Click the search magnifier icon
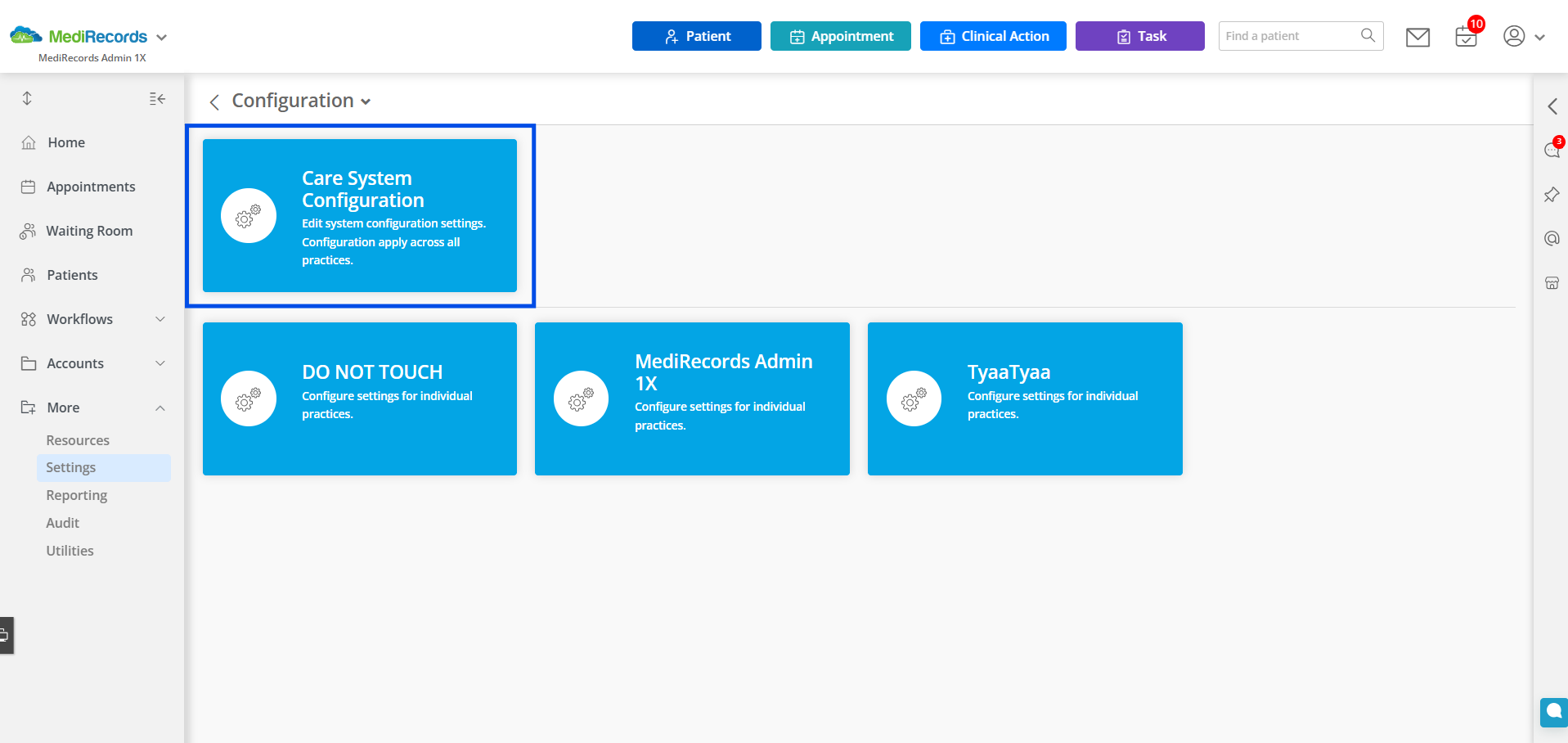 click(1368, 35)
